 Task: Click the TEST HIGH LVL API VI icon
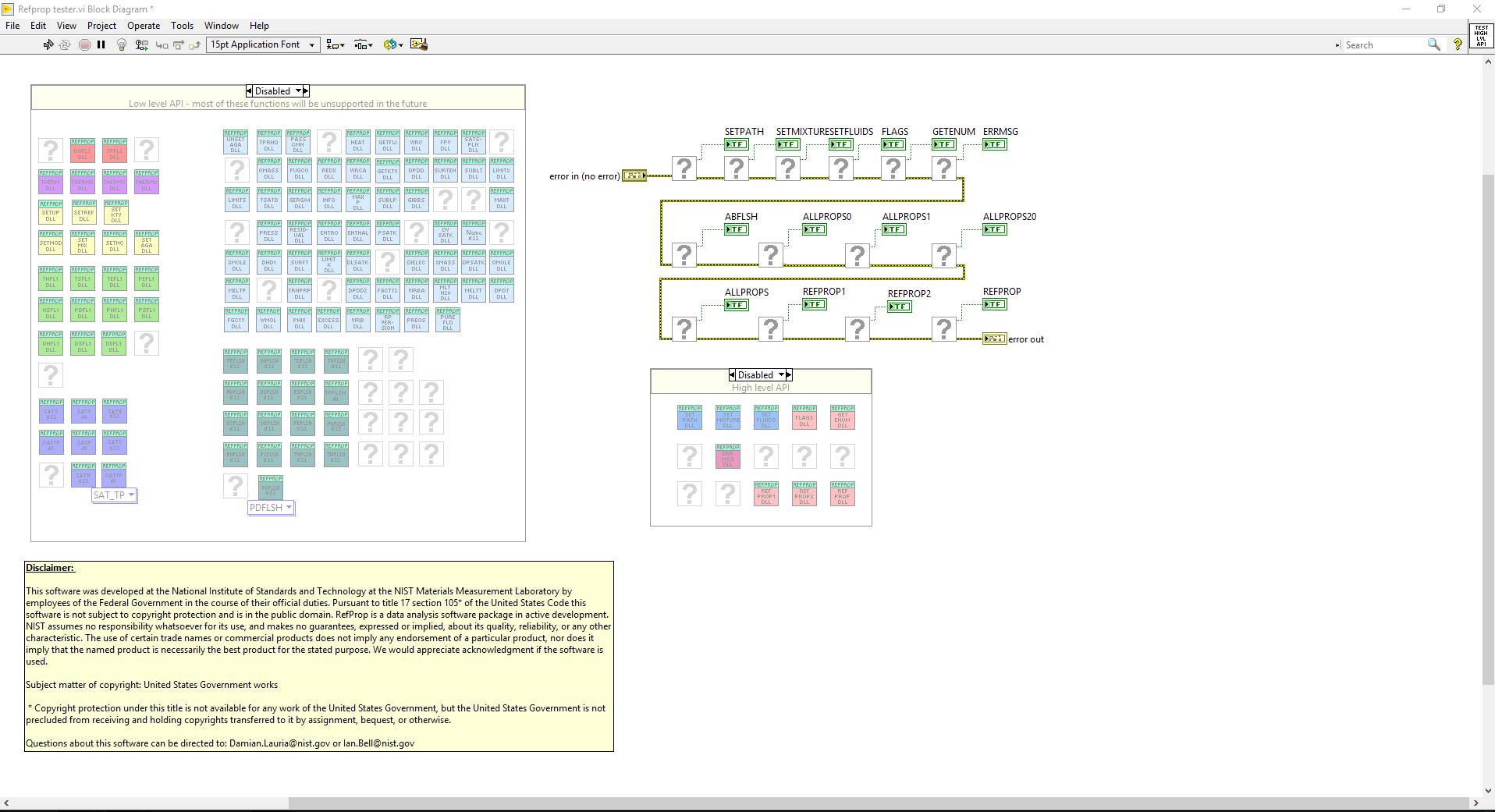(x=1482, y=34)
